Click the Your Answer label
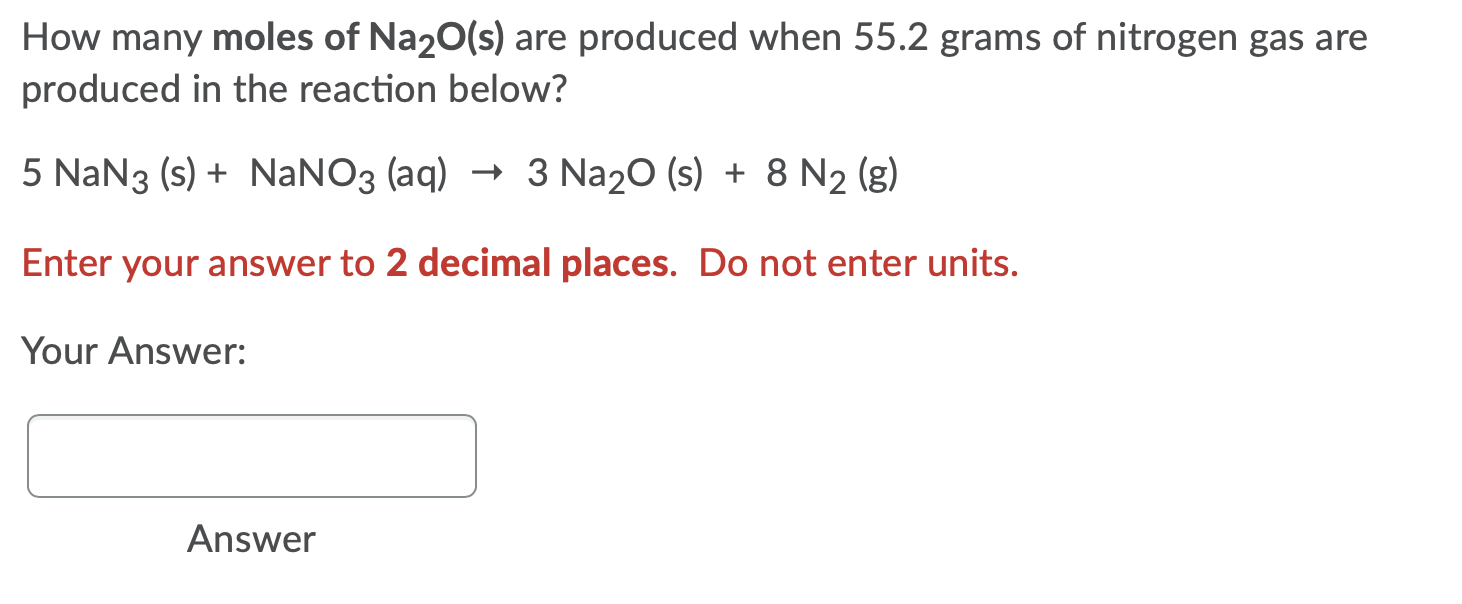1462x604 pixels. [x=135, y=351]
